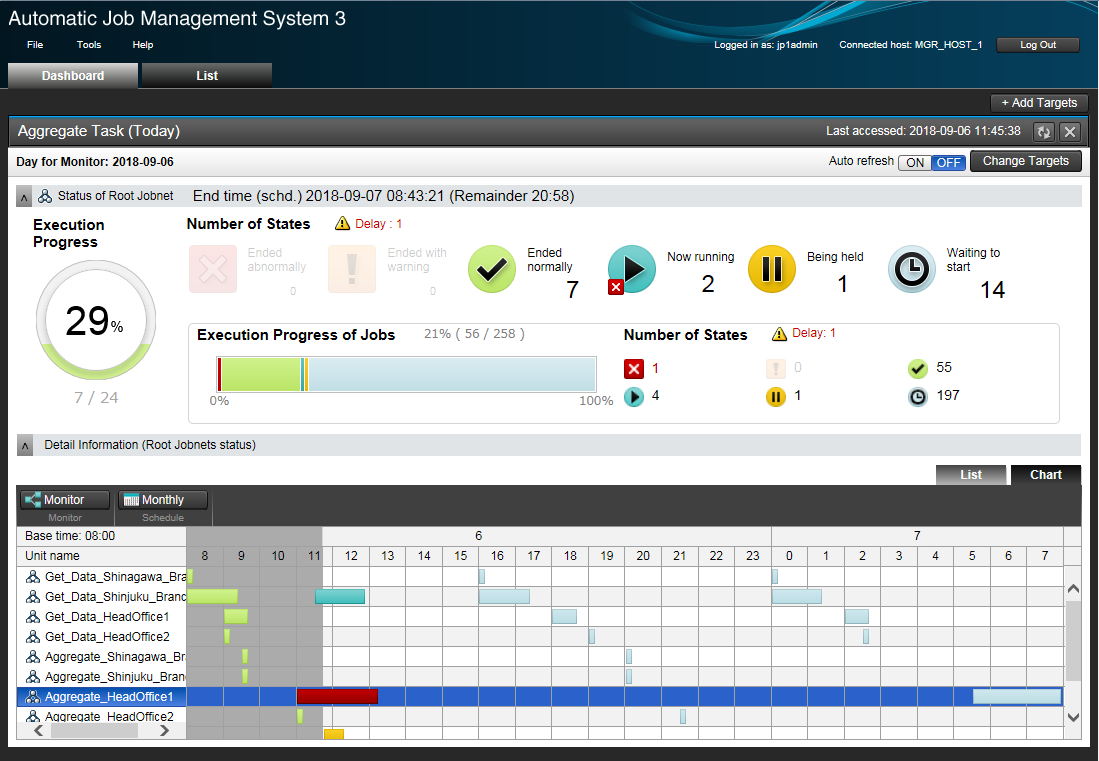Click the + Add Targets button
The width and height of the screenshot is (1099, 761).
(x=1039, y=103)
